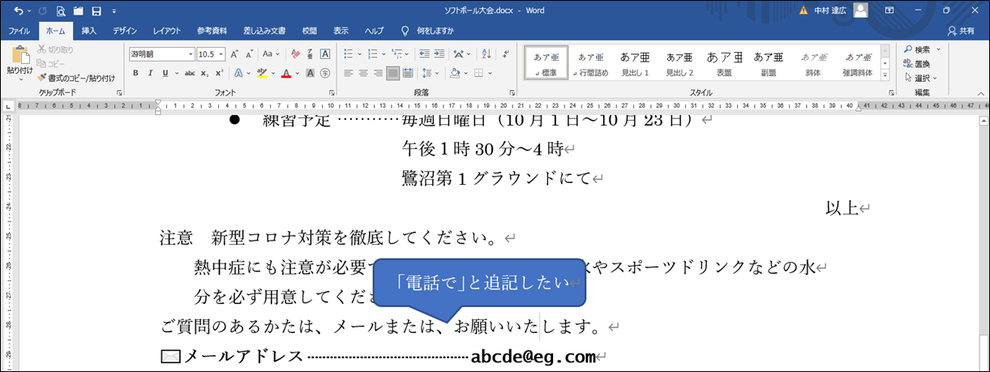Apply the 見出し 1 heading style
The height and width of the screenshot is (372, 990).
635,63
